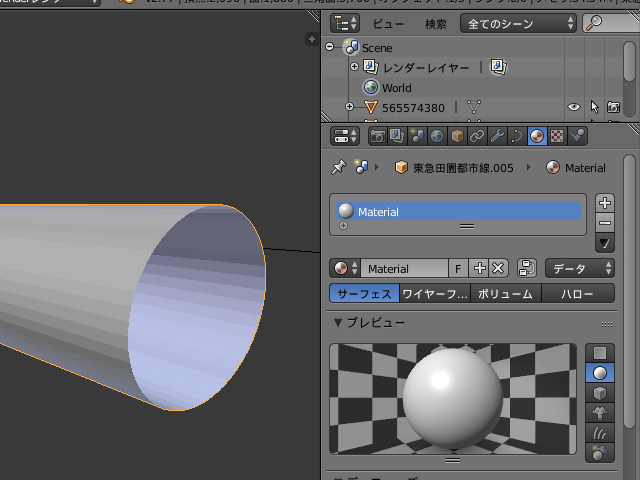This screenshot has height=480, width=640.
Task: Toggle selectability cursor for 565574380
Action: pyautogui.click(x=594, y=107)
